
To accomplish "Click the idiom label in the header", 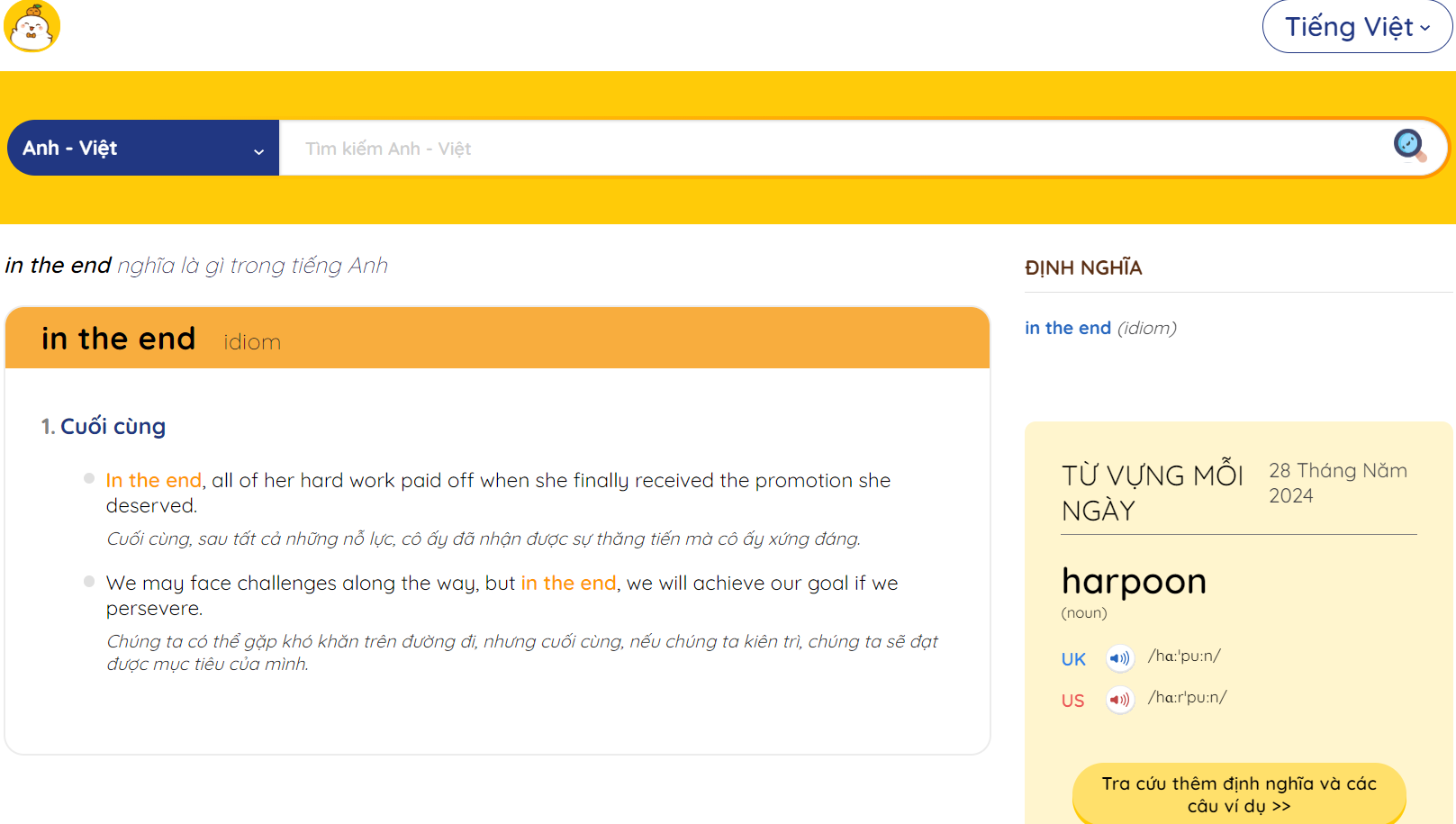I will click(252, 342).
